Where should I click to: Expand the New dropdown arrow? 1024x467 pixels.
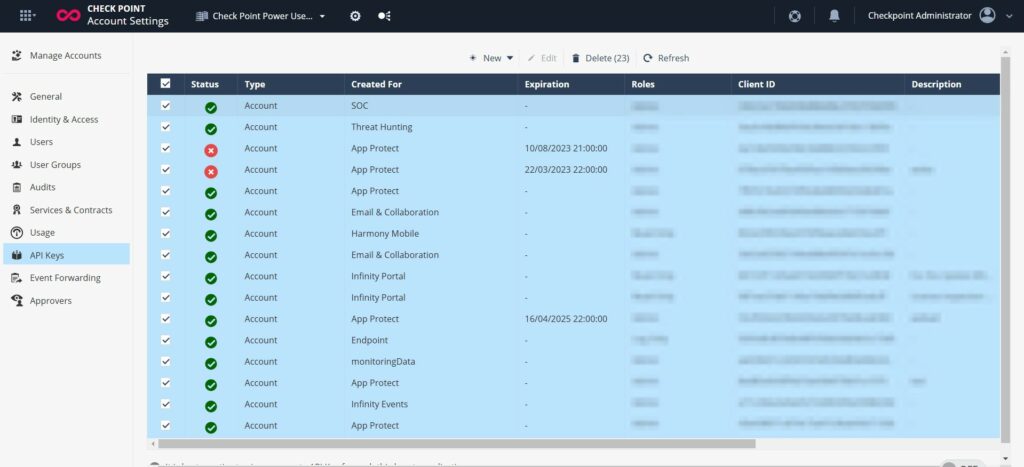click(x=510, y=58)
